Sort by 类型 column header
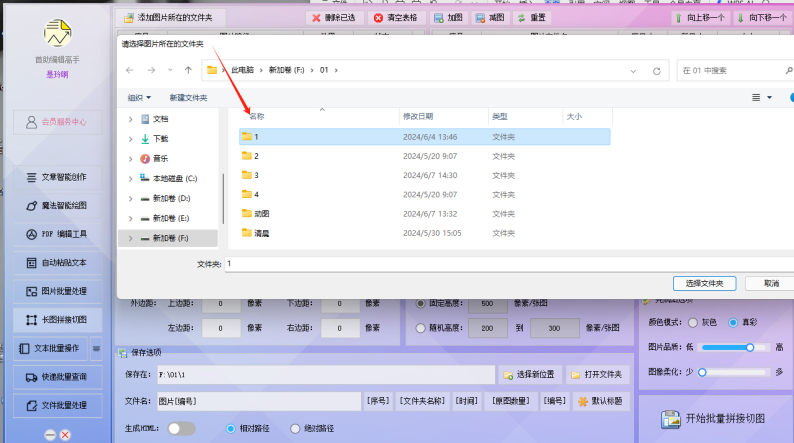 pyautogui.click(x=500, y=116)
